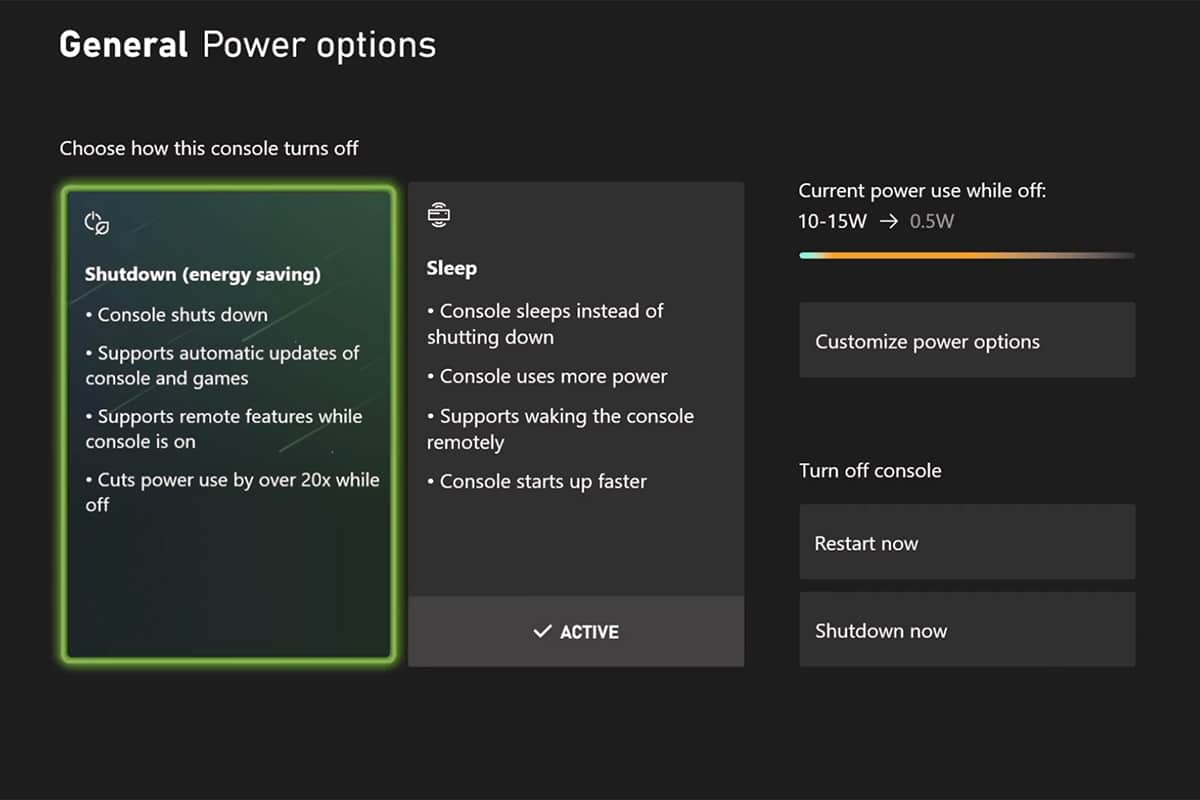Image resolution: width=1200 pixels, height=800 pixels.
Task: Click the current power use bar
Action: click(x=967, y=256)
